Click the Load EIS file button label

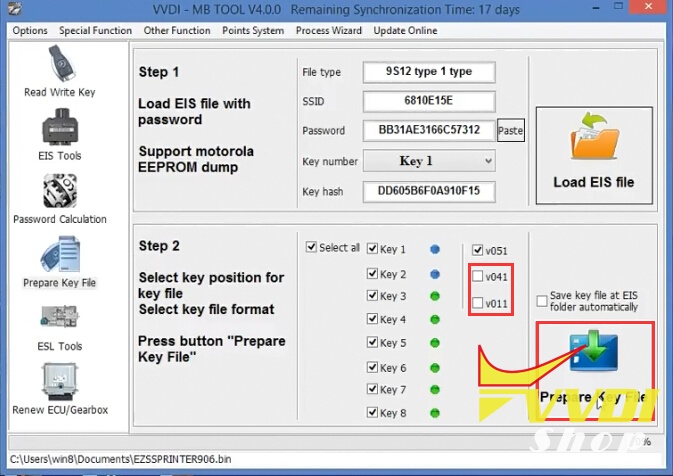tap(594, 182)
